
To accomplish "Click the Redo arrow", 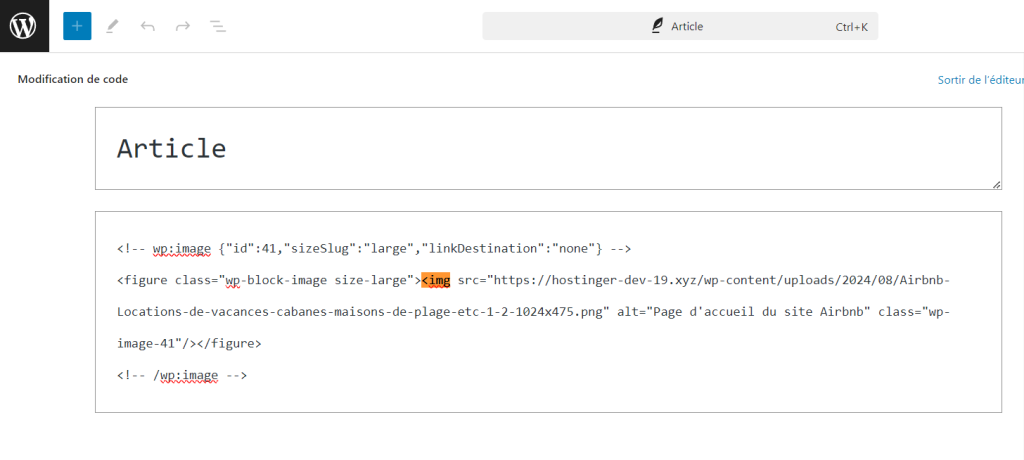I will point(182,26).
